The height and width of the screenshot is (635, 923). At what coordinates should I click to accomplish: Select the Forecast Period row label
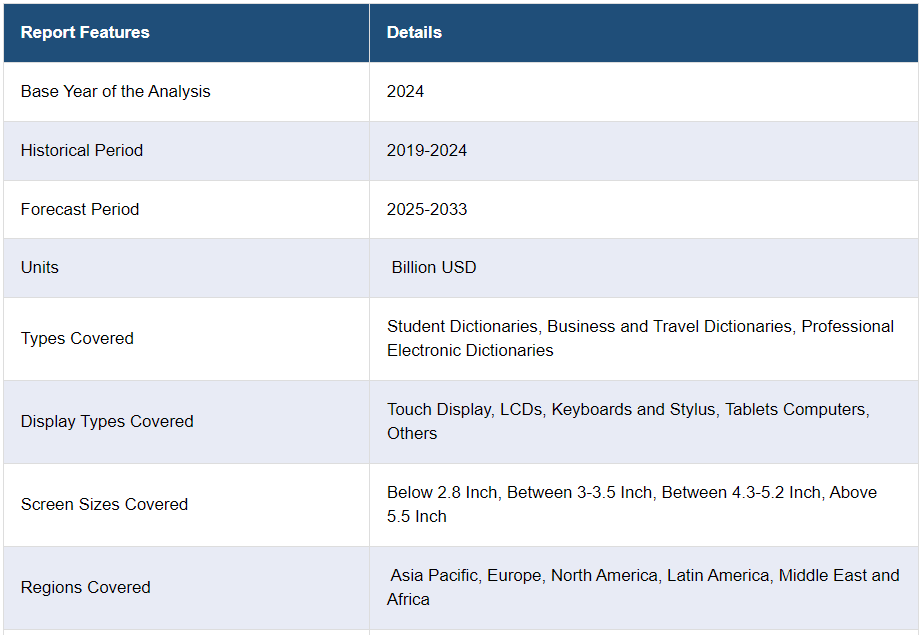pyautogui.click(x=80, y=210)
